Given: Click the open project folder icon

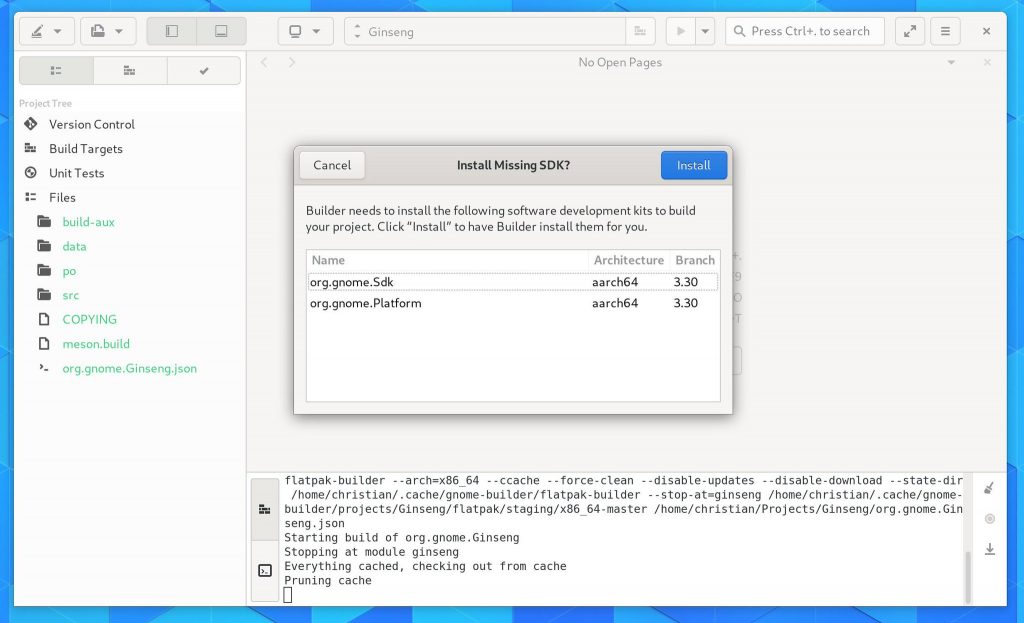Looking at the screenshot, I should [x=98, y=31].
